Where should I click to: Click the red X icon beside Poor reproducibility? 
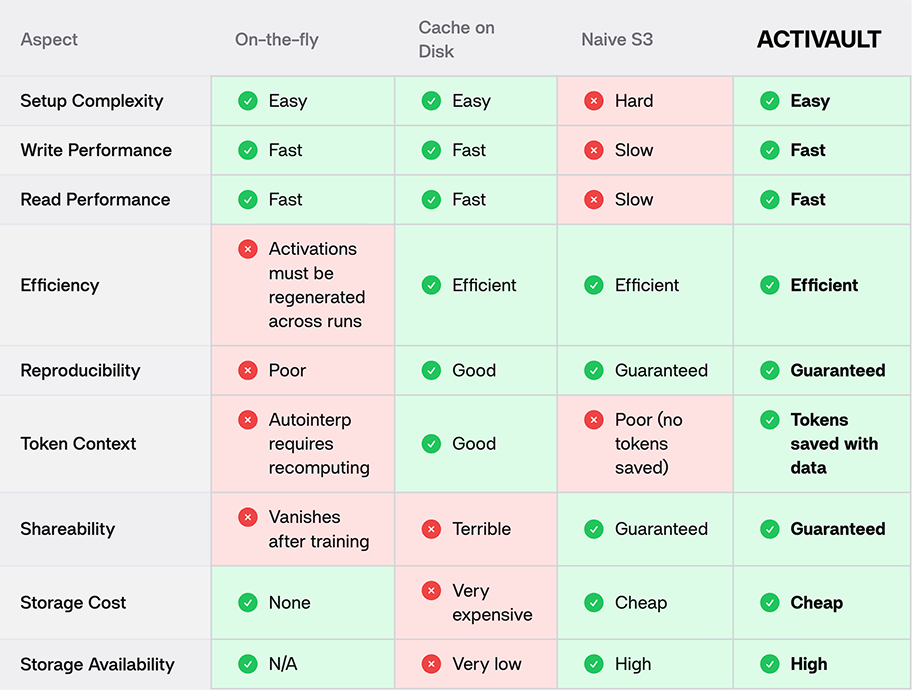pyautogui.click(x=248, y=370)
